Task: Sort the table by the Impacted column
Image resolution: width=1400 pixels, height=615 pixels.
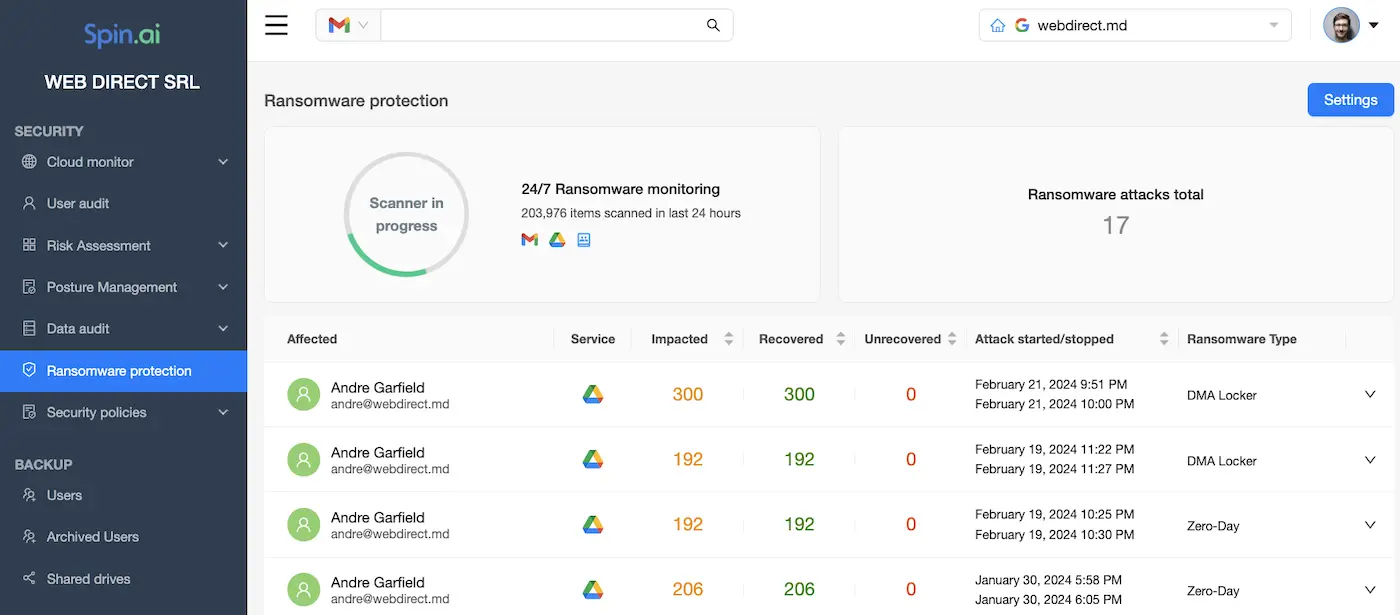Action: point(727,338)
